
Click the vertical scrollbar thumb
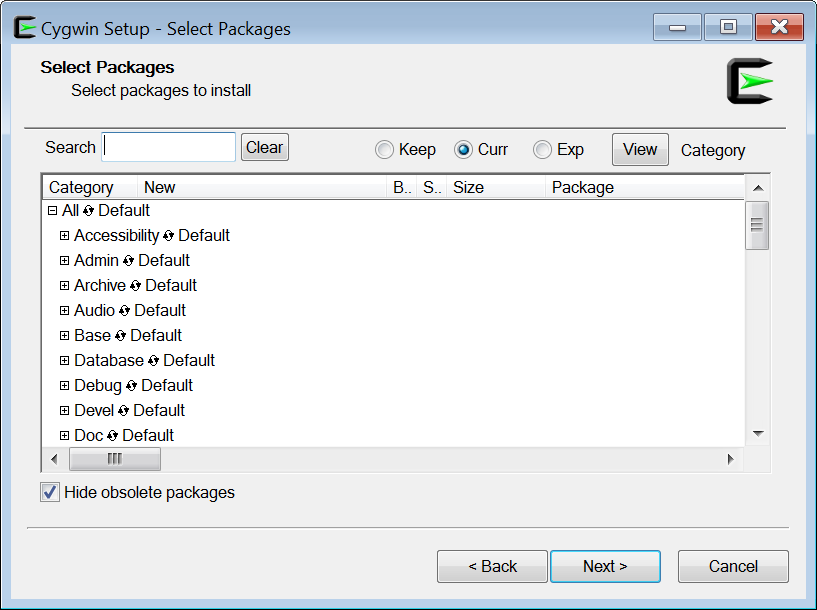[757, 226]
